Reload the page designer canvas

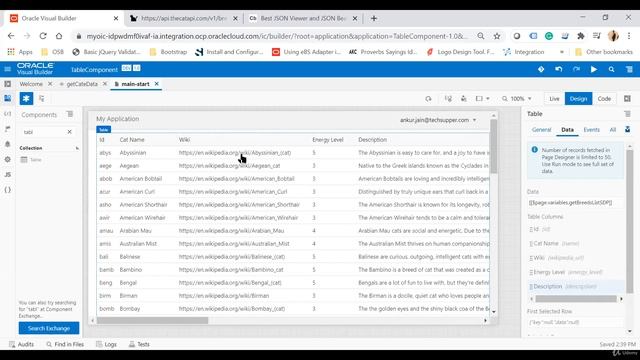[x=428, y=99]
